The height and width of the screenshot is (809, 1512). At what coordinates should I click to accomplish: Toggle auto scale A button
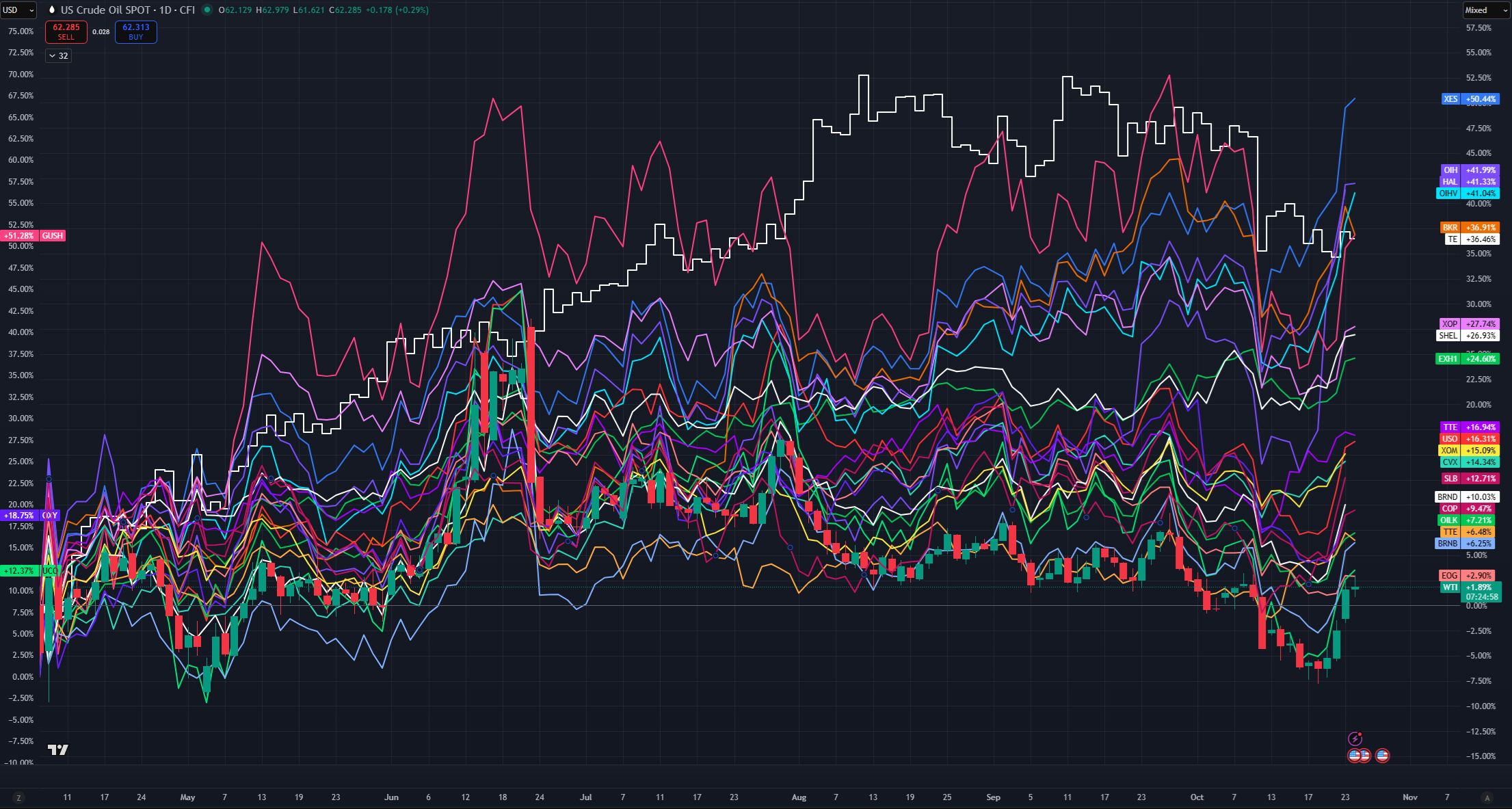click(1487, 797)
